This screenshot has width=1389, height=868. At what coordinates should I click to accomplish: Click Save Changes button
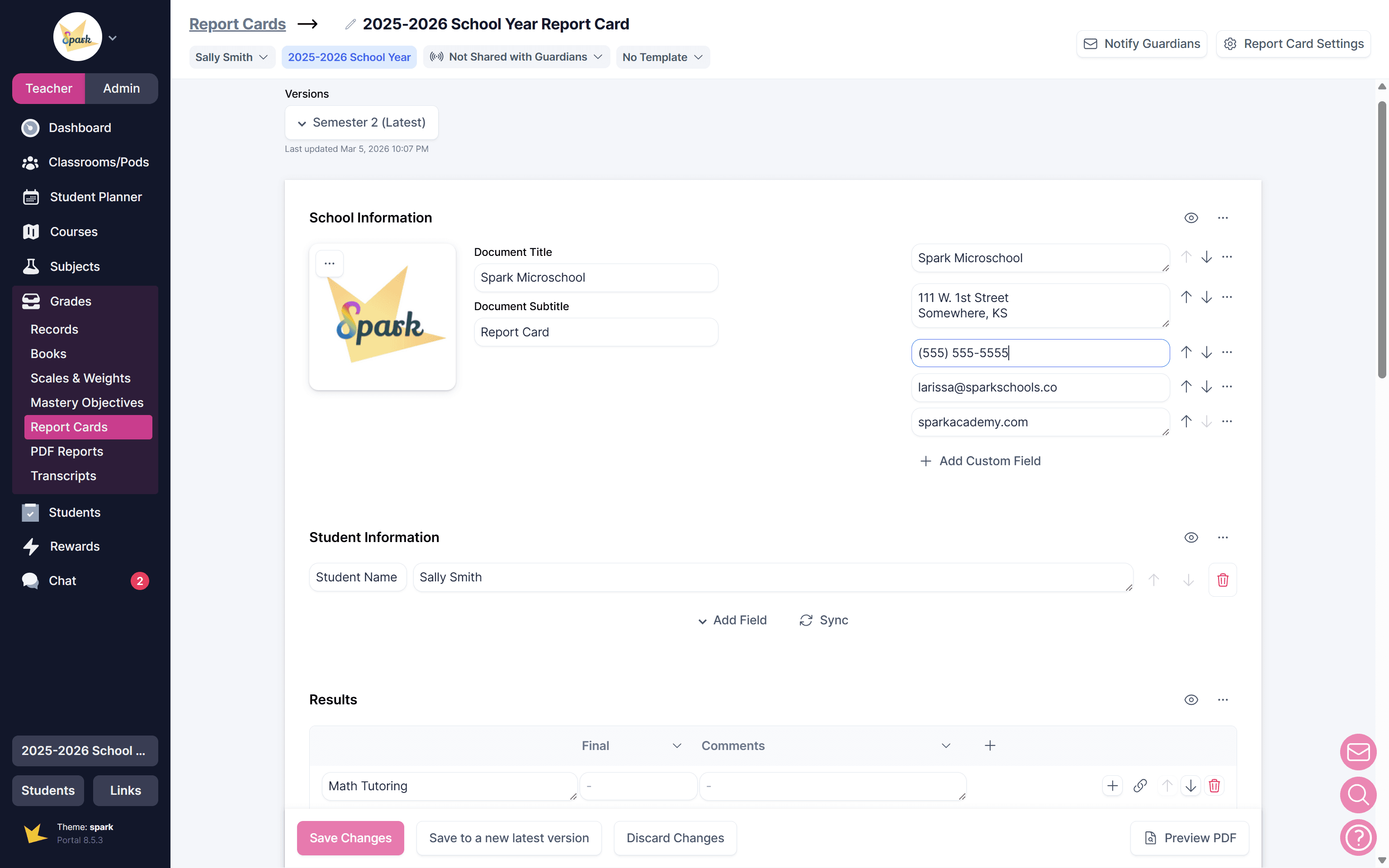coord(351,838)
